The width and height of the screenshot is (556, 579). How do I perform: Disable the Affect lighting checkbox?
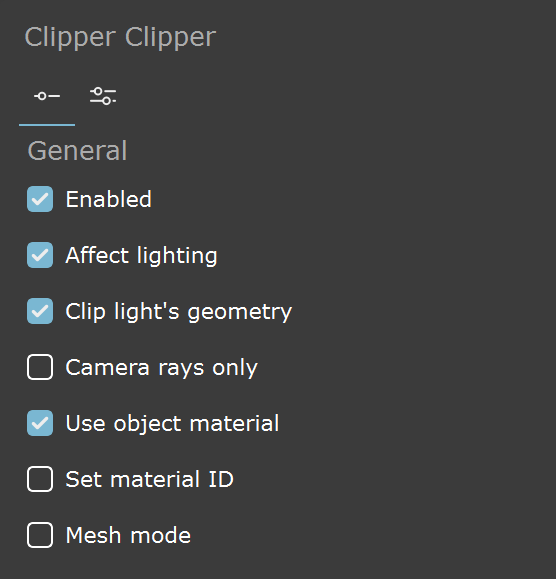[x=40, y=255]
